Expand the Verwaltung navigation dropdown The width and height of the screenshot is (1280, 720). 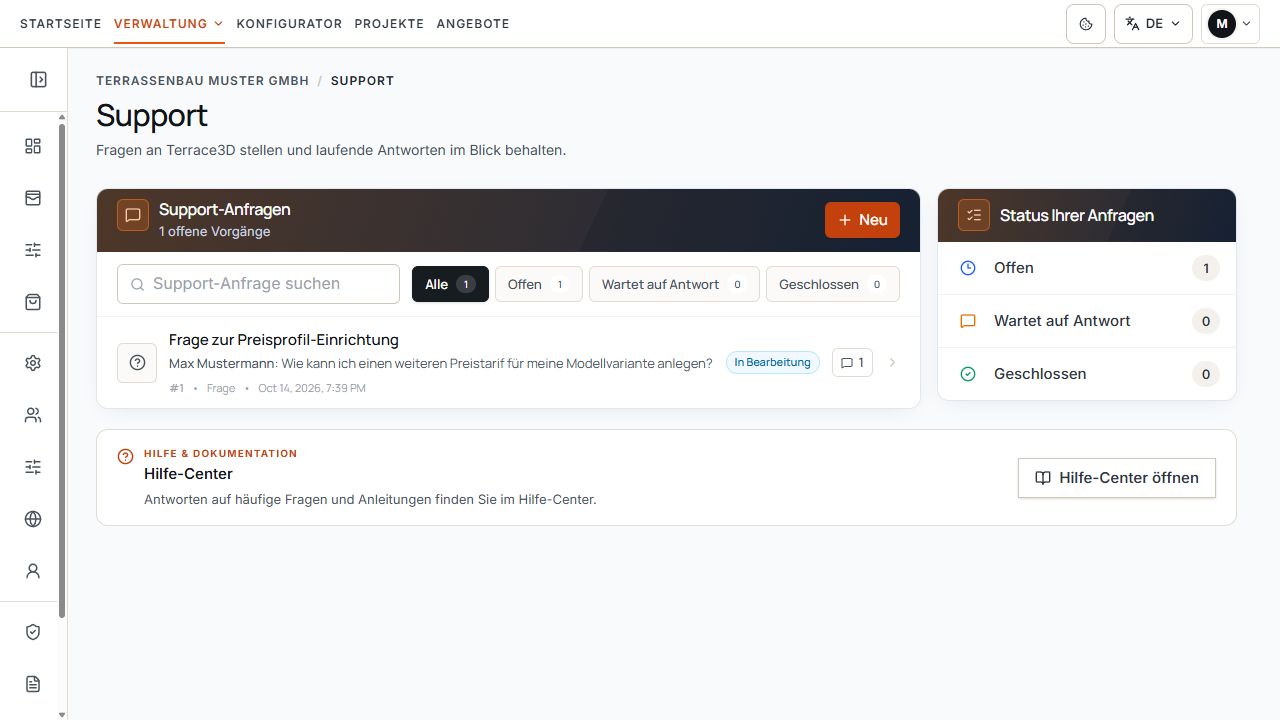pos(169,24)
